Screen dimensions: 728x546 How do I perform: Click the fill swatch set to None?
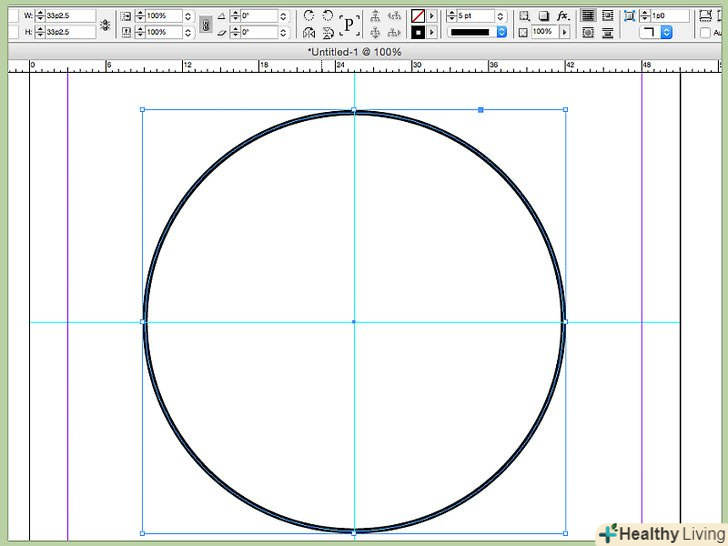tap(418, 16)
